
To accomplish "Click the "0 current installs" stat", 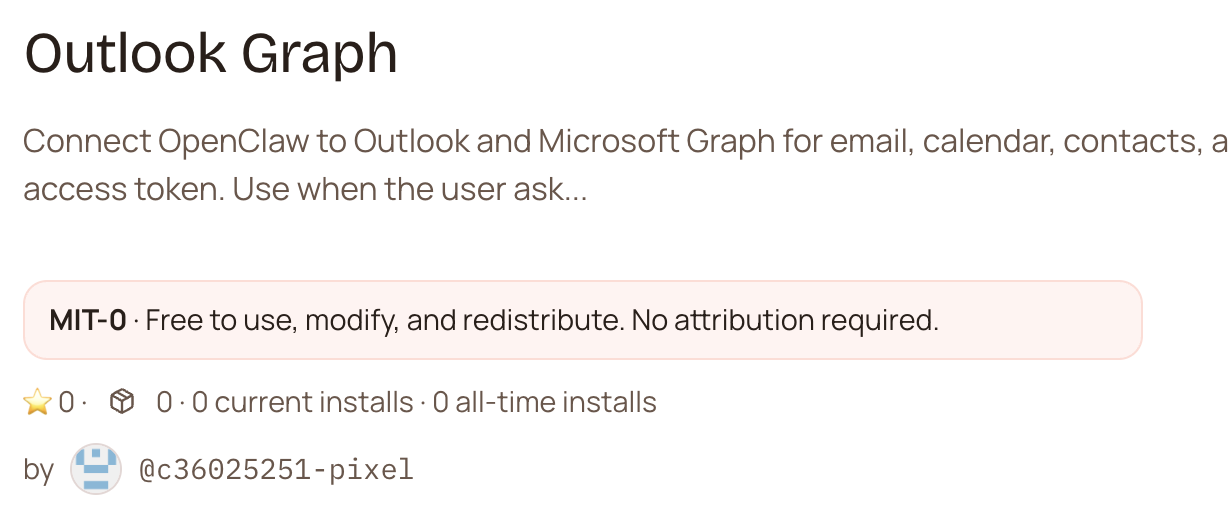I will [x=302, y=403].
